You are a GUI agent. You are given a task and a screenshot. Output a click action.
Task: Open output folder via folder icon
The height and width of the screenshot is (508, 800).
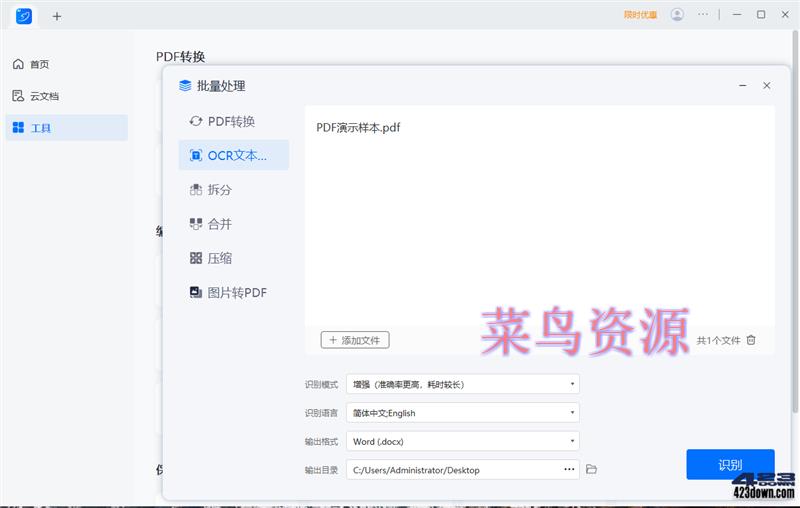point(591,469)
